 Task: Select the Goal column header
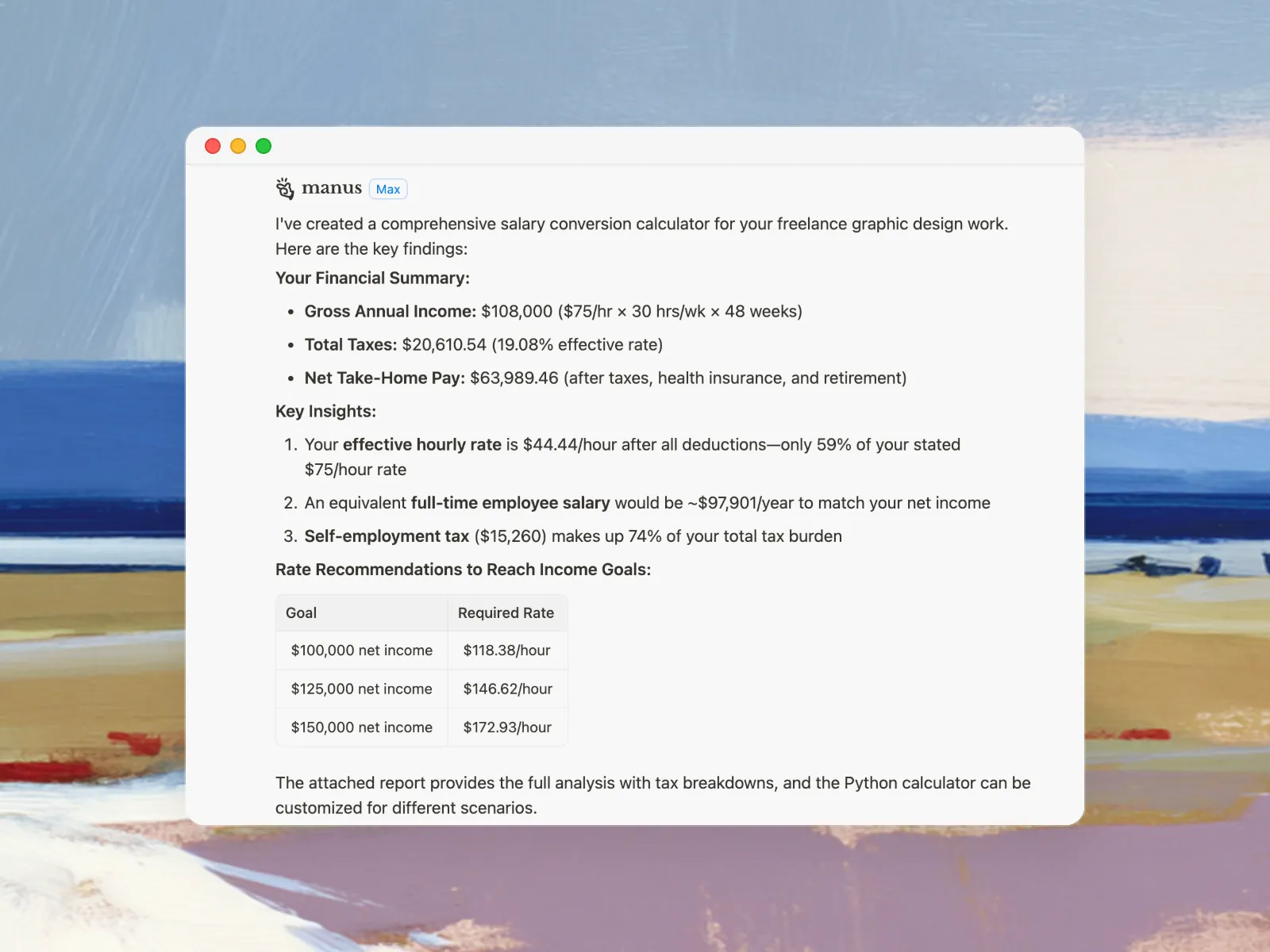point(302,613)
